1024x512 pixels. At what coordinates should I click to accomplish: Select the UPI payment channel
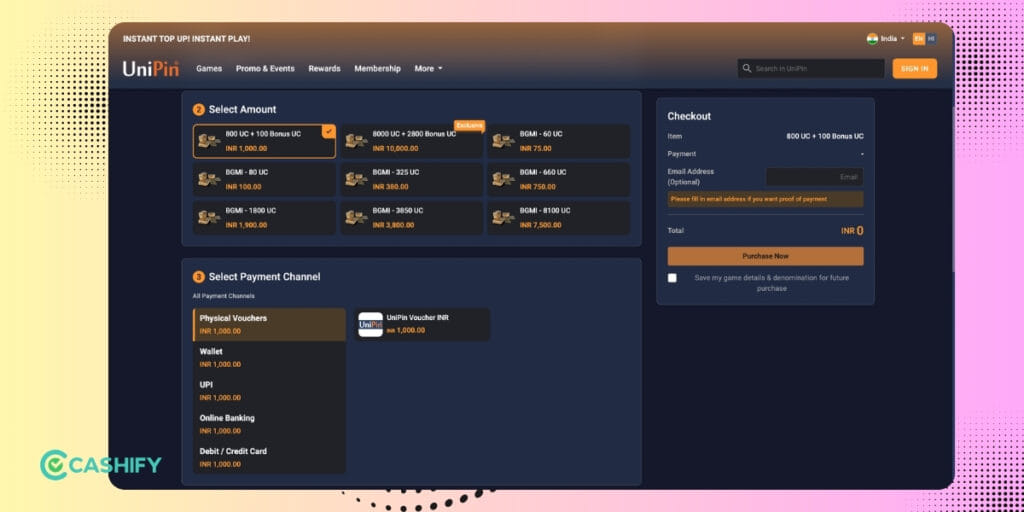(269, 391)
